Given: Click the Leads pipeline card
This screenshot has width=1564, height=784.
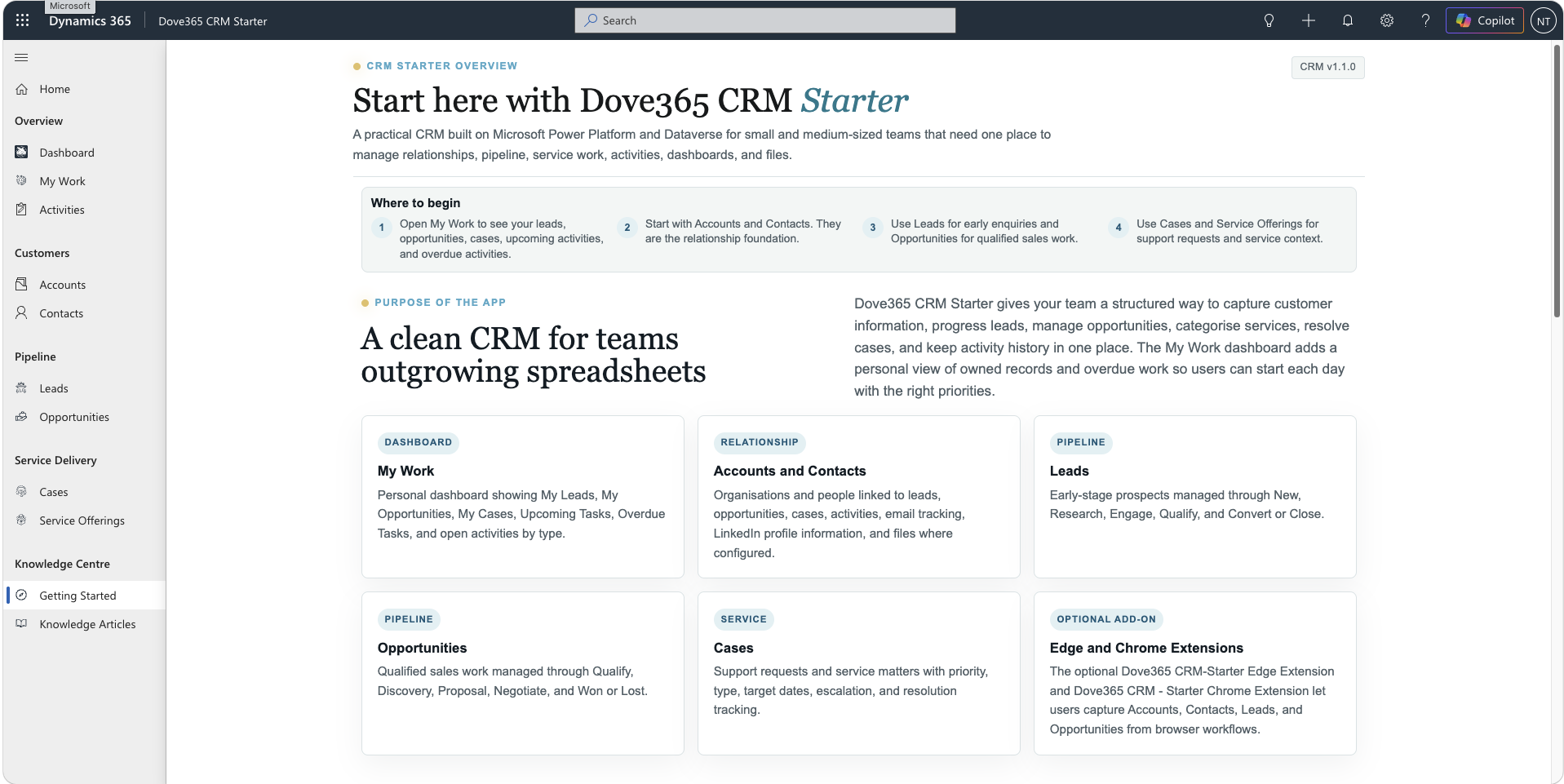Looking at the screenshot, I should pos(1195,497).
